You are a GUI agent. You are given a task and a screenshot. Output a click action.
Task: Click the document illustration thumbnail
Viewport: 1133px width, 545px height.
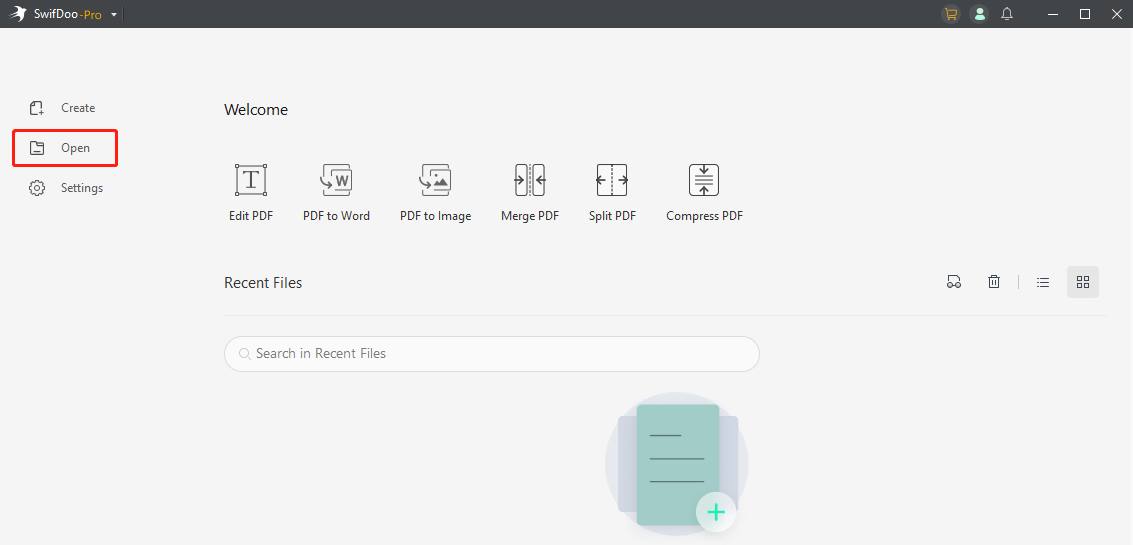[677, 464]
